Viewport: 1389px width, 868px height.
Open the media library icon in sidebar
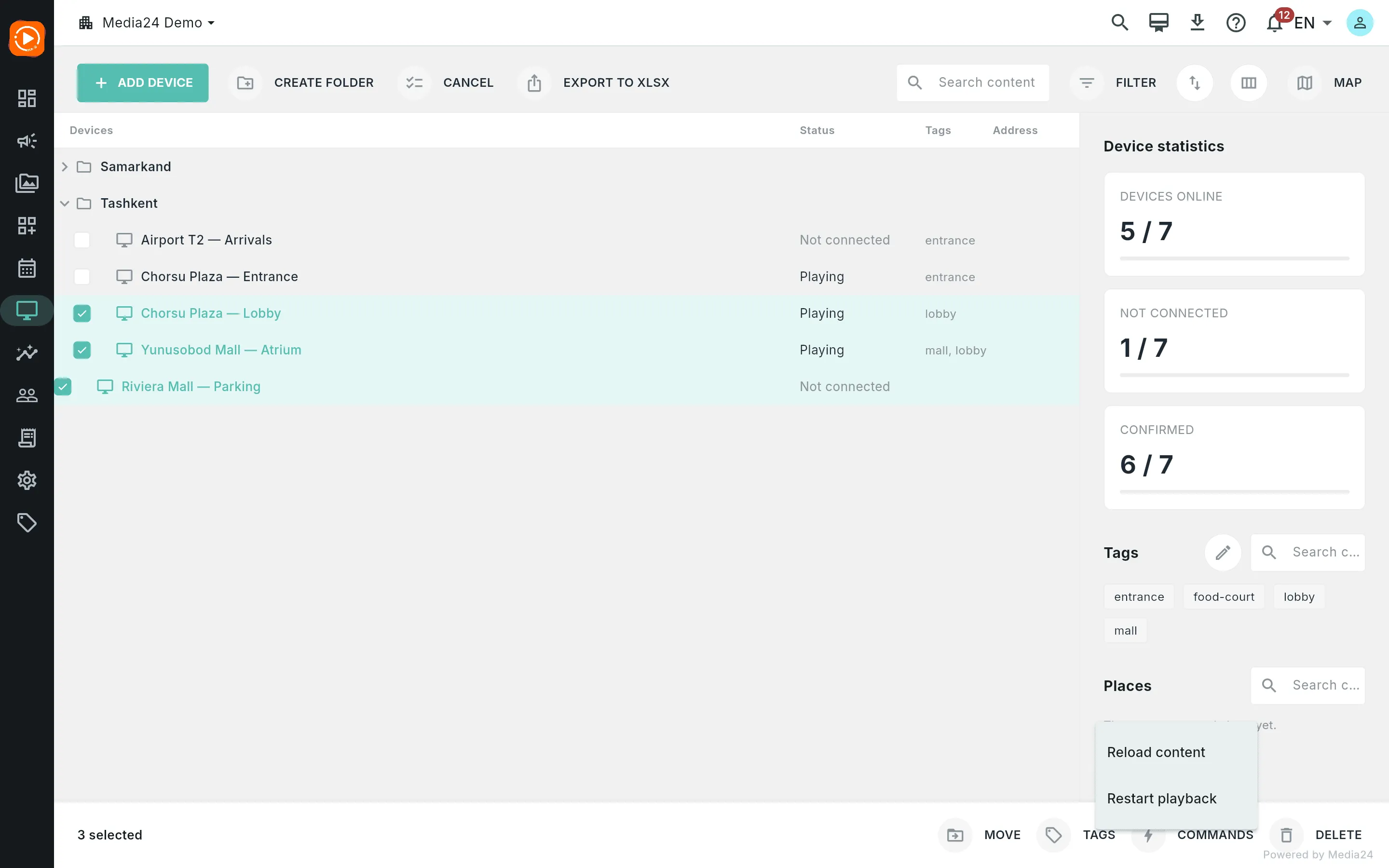(x=27, y=183)
